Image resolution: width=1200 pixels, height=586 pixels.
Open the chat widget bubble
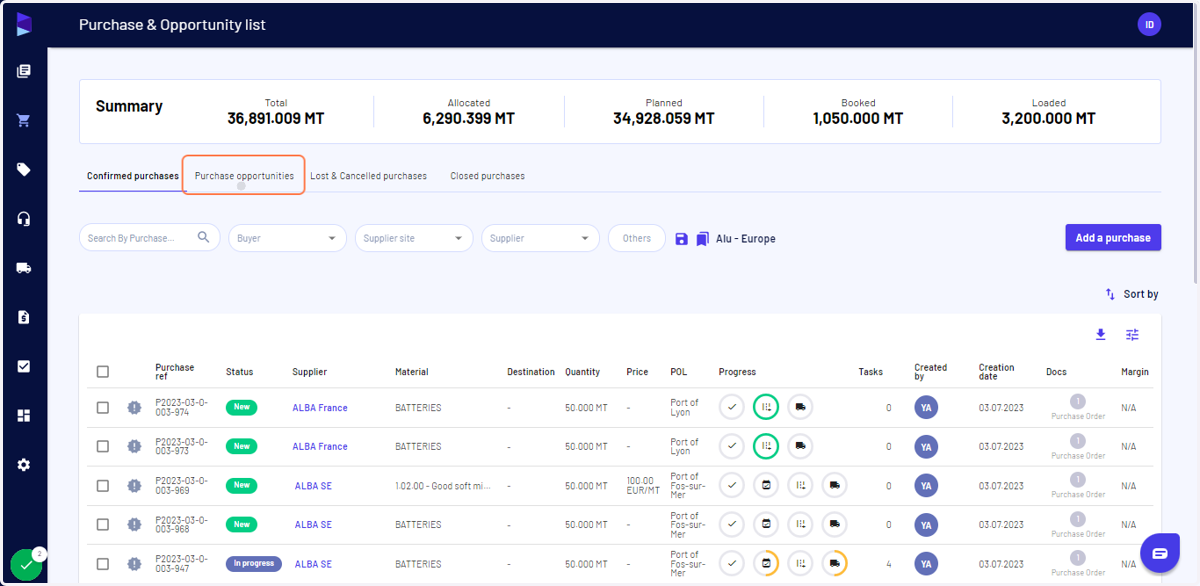(1160, 553)
